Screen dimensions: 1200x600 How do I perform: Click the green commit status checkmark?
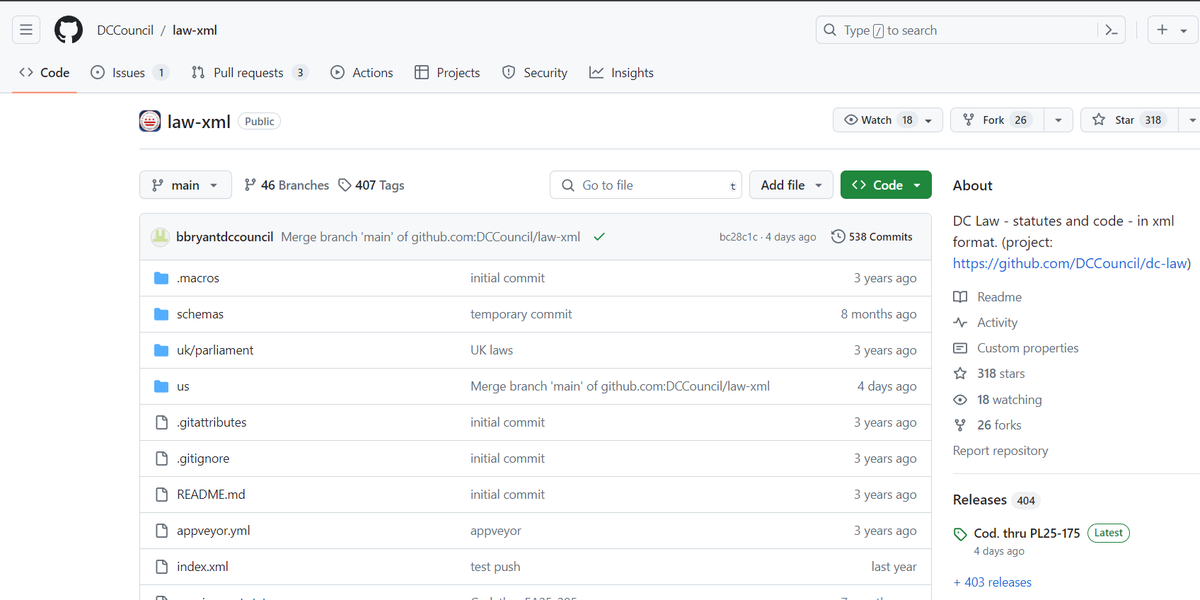pos(599,237)
